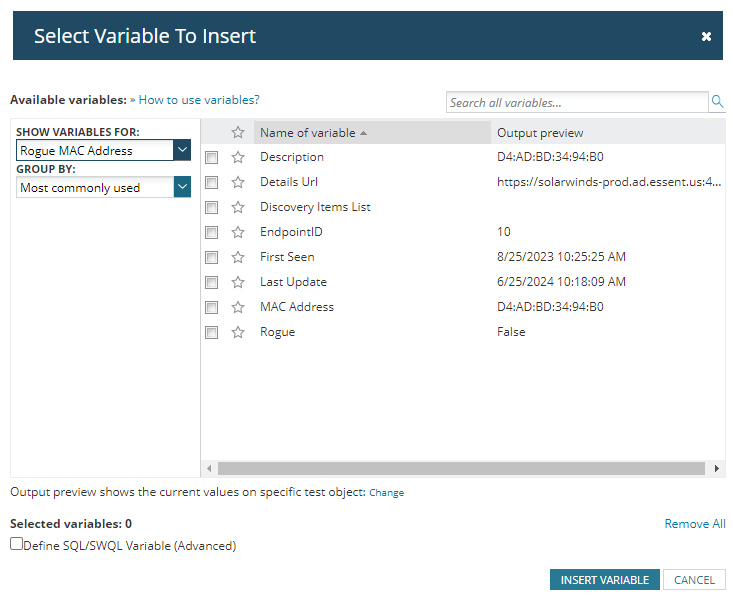Viewport: 733px width, 600px height.
Task: Click the 6/25/2024 10:18:09 AM value
Action: coord(561,282)
